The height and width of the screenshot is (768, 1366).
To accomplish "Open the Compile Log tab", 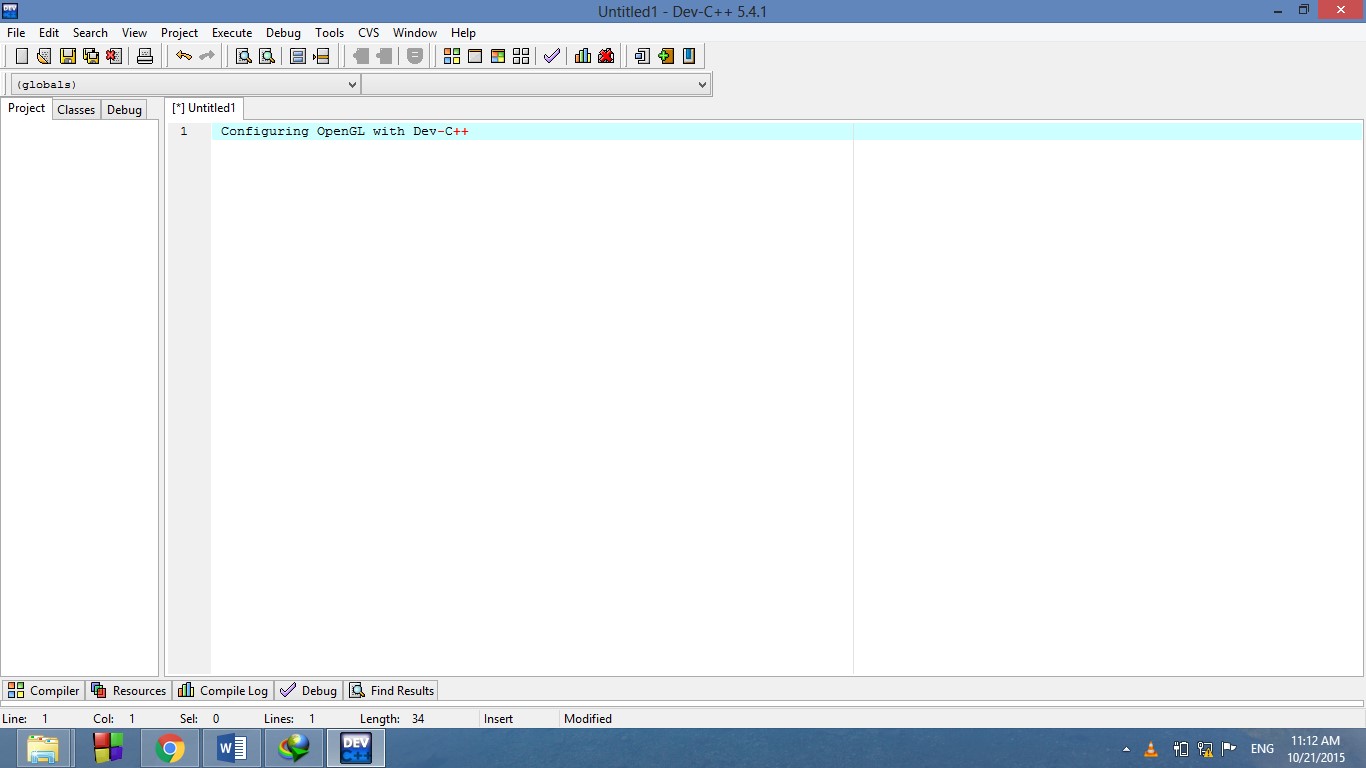I will coord(223,691).
